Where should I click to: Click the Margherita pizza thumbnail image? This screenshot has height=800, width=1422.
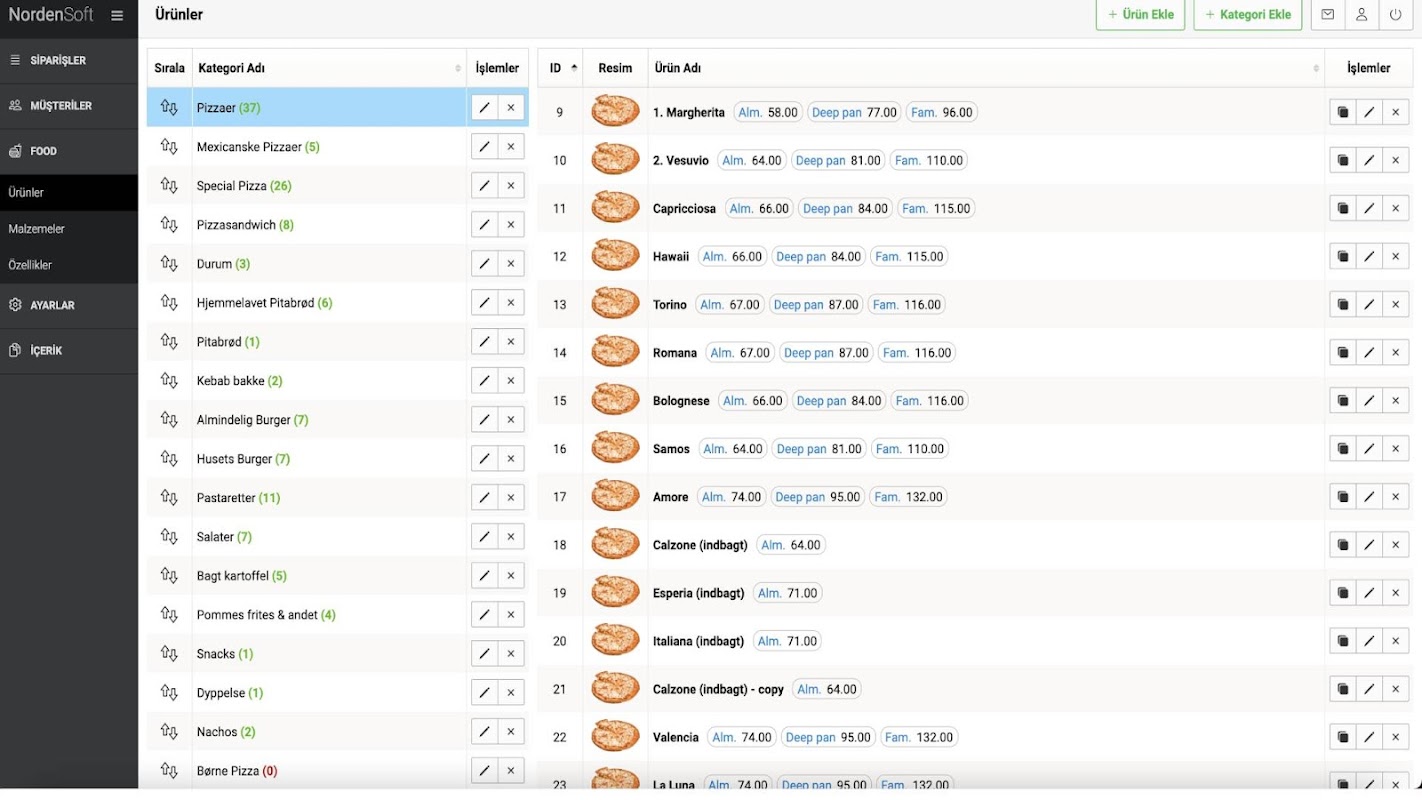(x=615, y=111)
